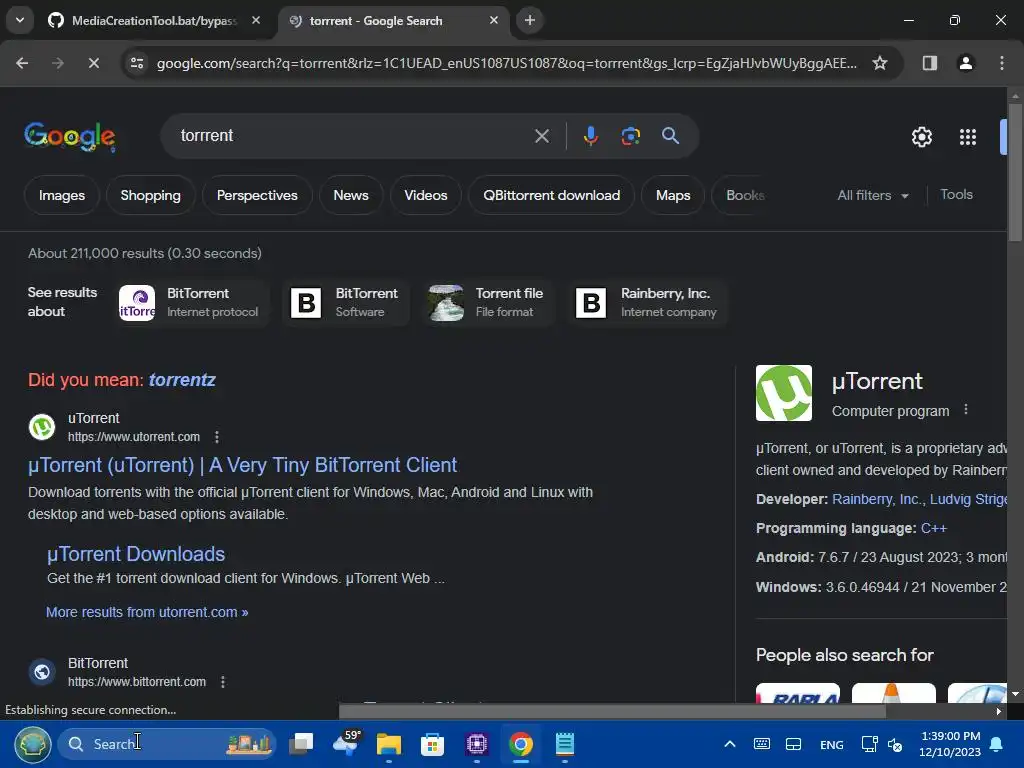Bookmark this page with the star icon
Image resolution: width=1024 pixels, height=768 pixels.
click(x=880, y=63)
